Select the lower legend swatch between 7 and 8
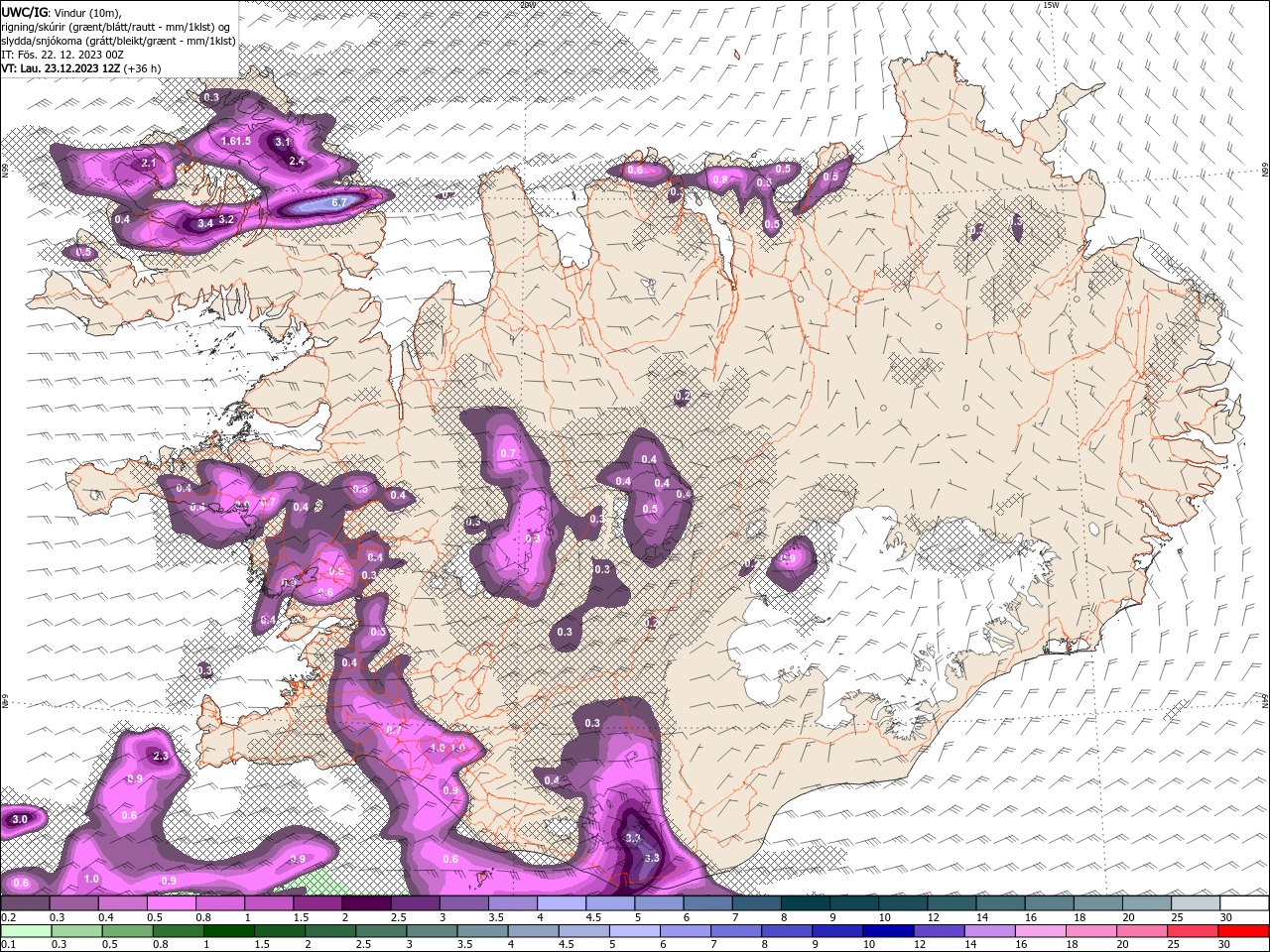Viewport: 1270px width, 952px height. [x=736, y=931]
